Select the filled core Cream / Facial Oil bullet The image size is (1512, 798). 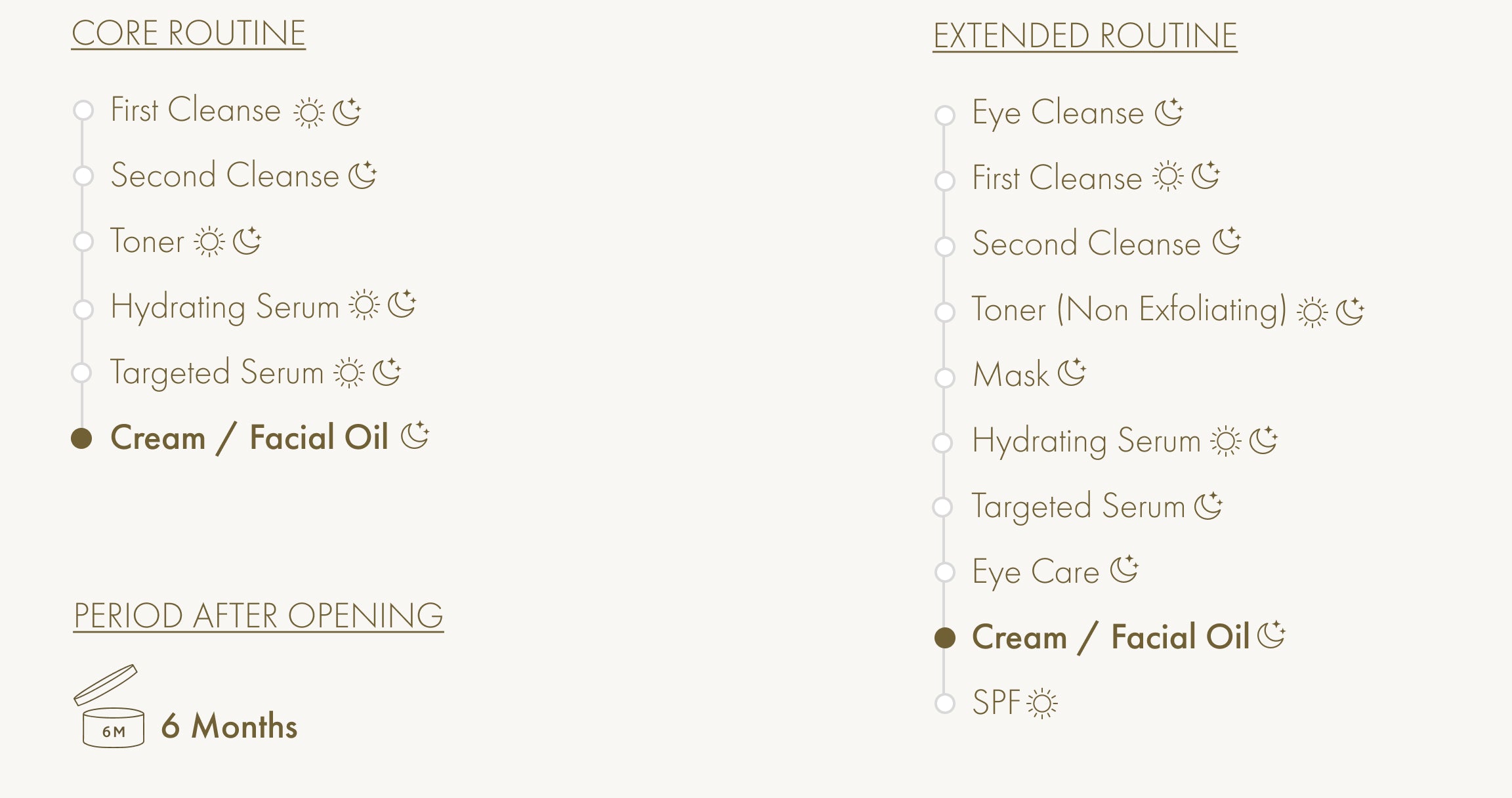coord(81,438)
